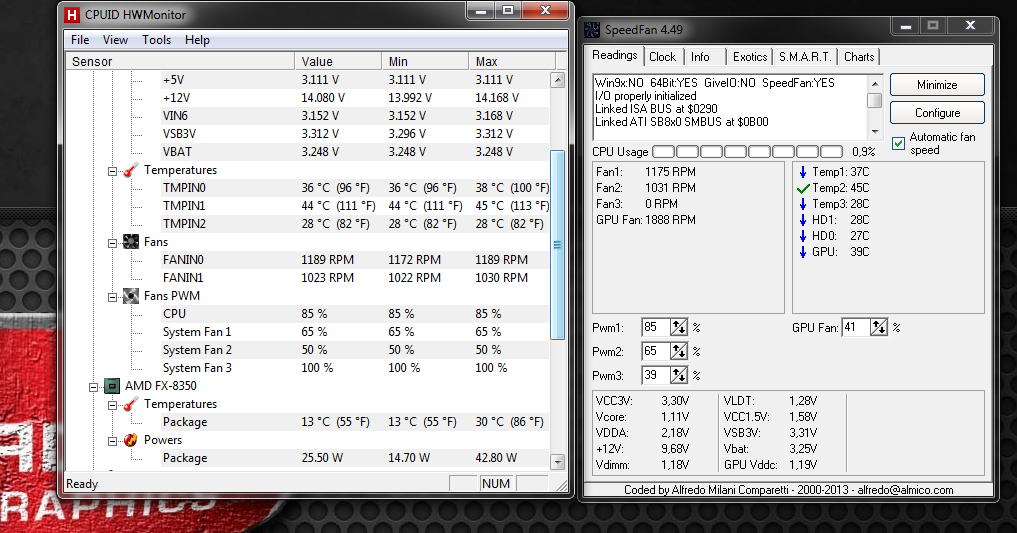Screen dimensions: 1017x533
Task: Click the Min column header
Action: (425, 62)
